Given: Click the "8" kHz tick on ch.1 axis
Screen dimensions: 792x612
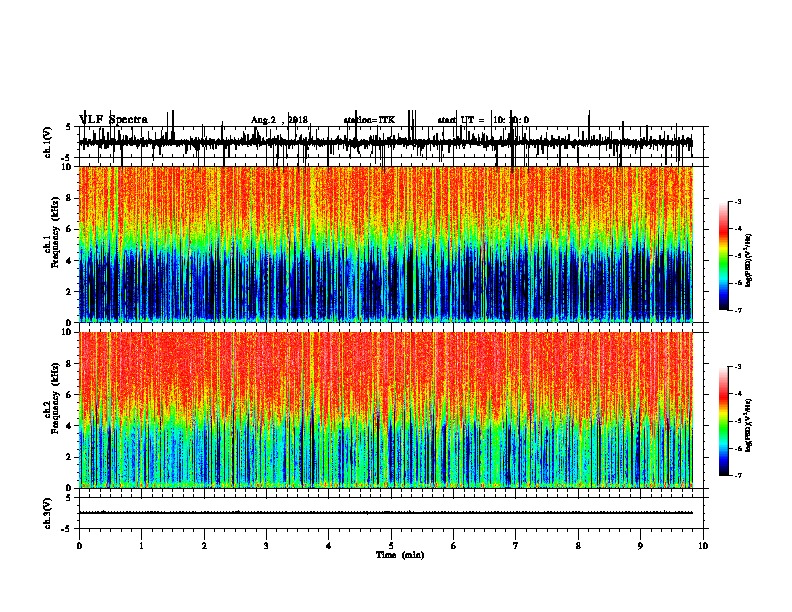Looking at the screenshot, I should pyautogui.click(x=70, y=198).
